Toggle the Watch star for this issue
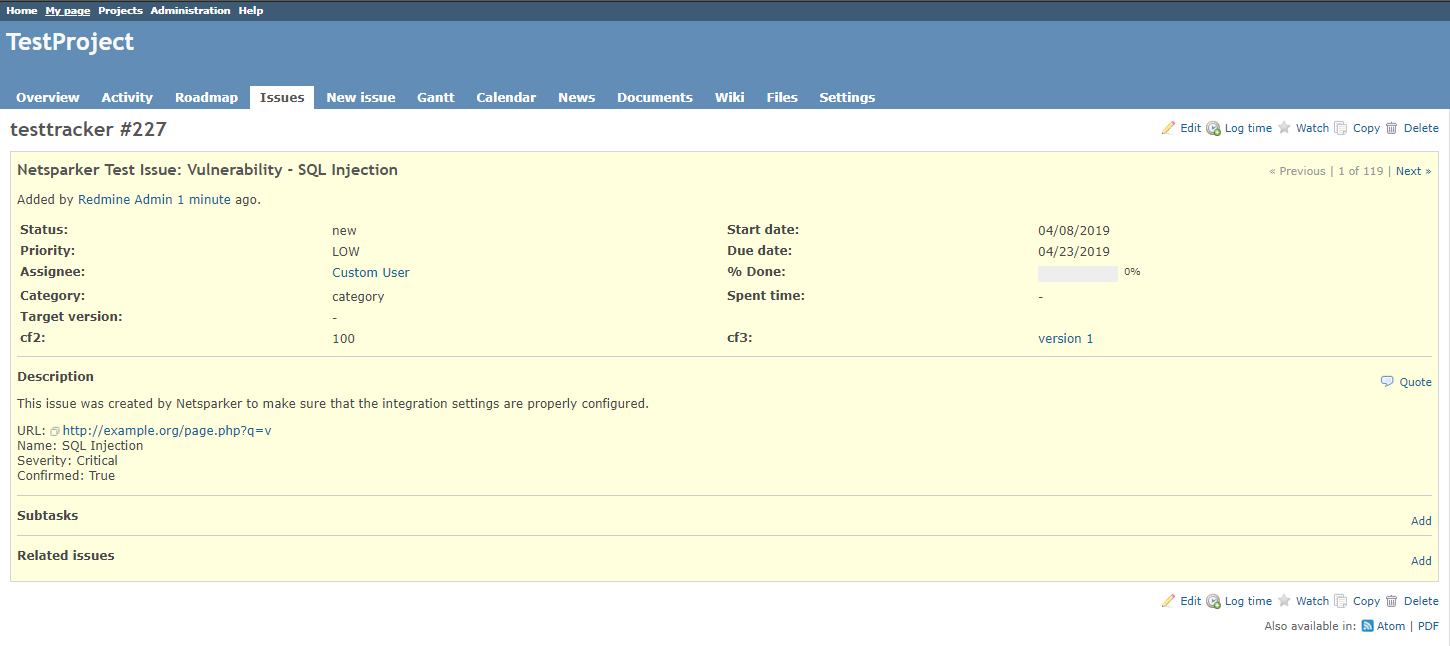This screenshot has height=646, width=1450. 1284,127
